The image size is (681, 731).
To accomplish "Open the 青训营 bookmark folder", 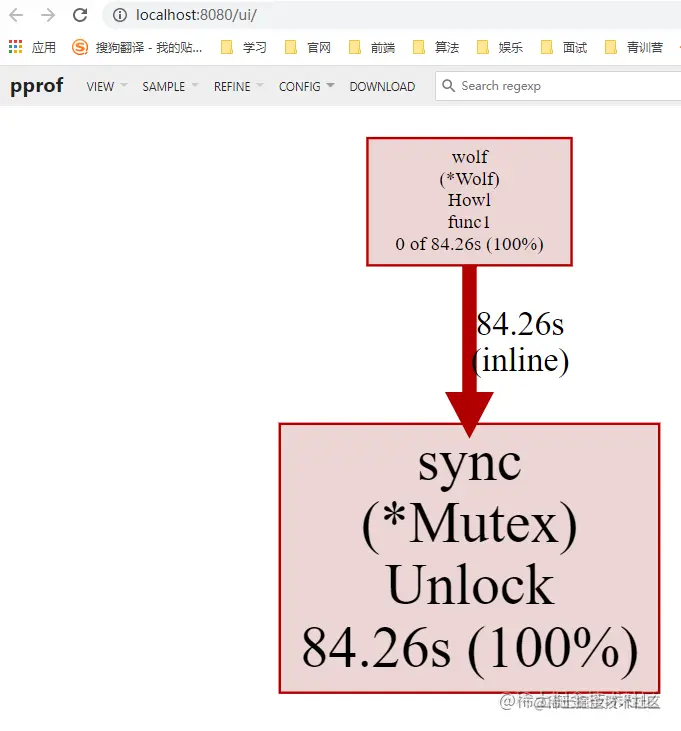I will [633, 47].
